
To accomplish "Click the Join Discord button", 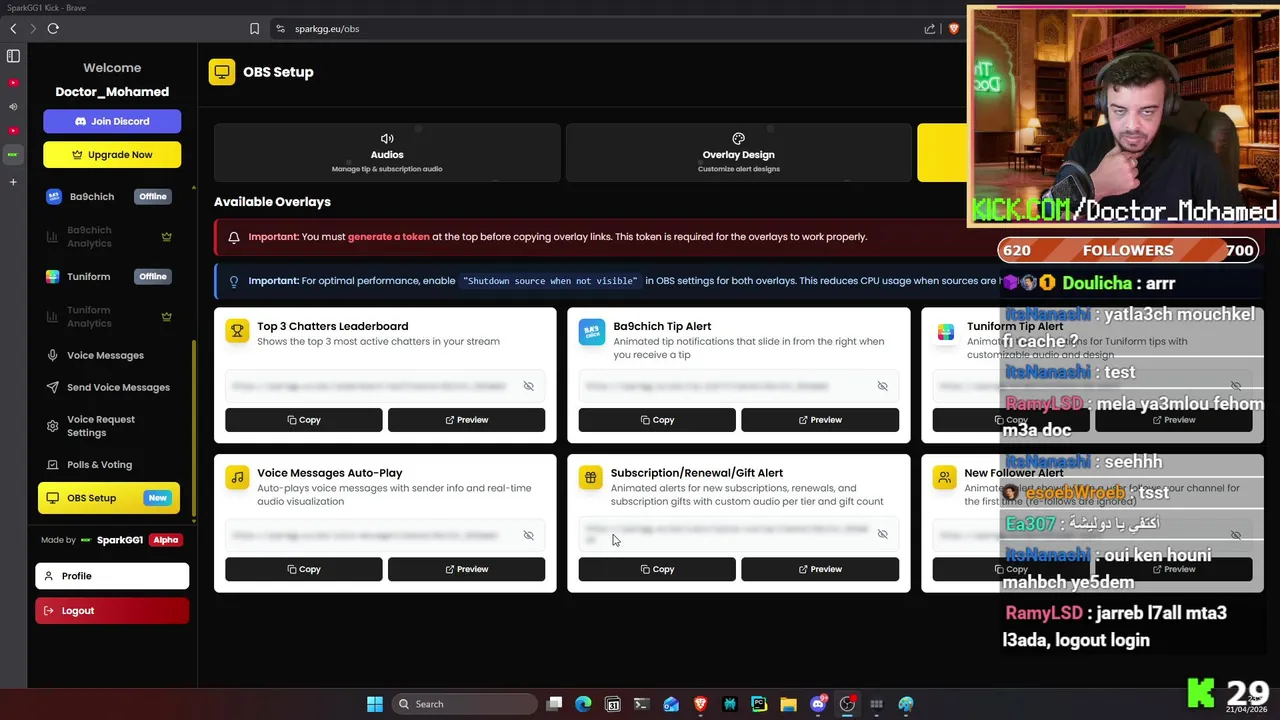I will pos(112,121).
